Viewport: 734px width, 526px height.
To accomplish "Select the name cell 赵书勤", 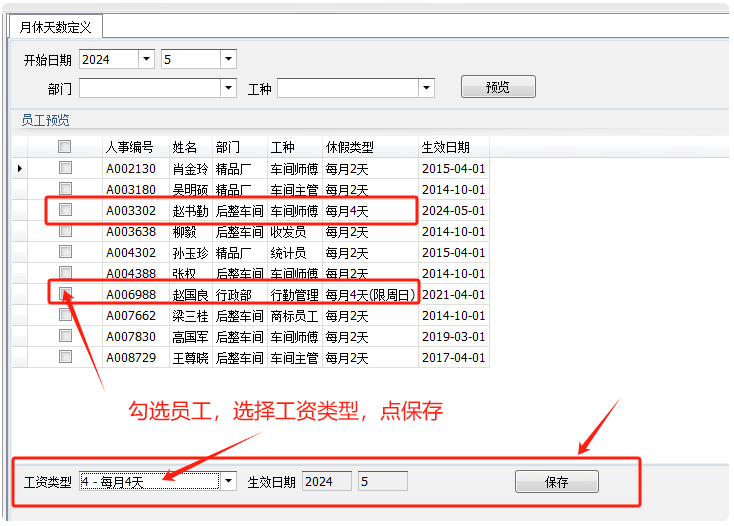I will point(191,211).
